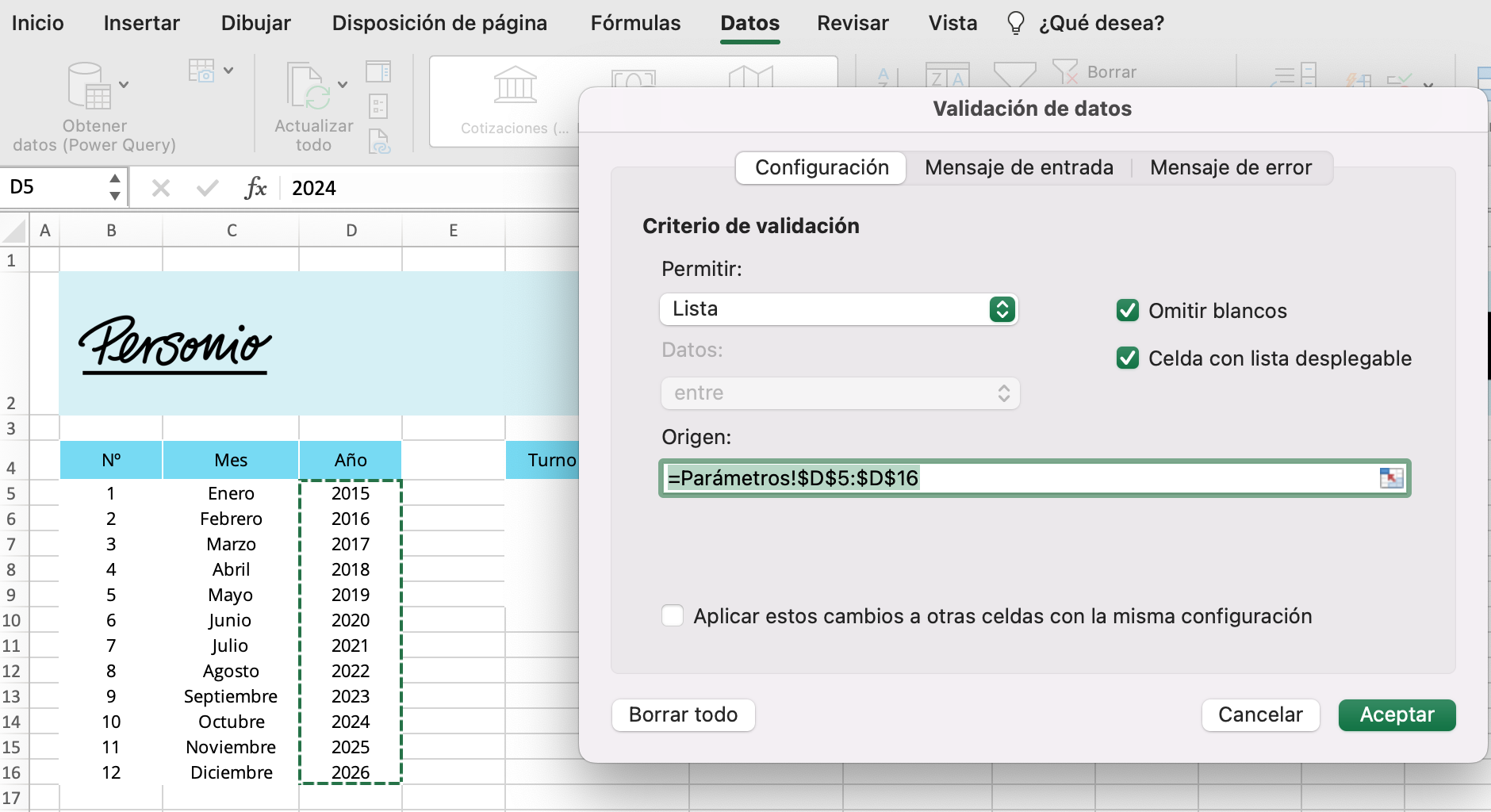Click the Año header cell

[351, 460]
